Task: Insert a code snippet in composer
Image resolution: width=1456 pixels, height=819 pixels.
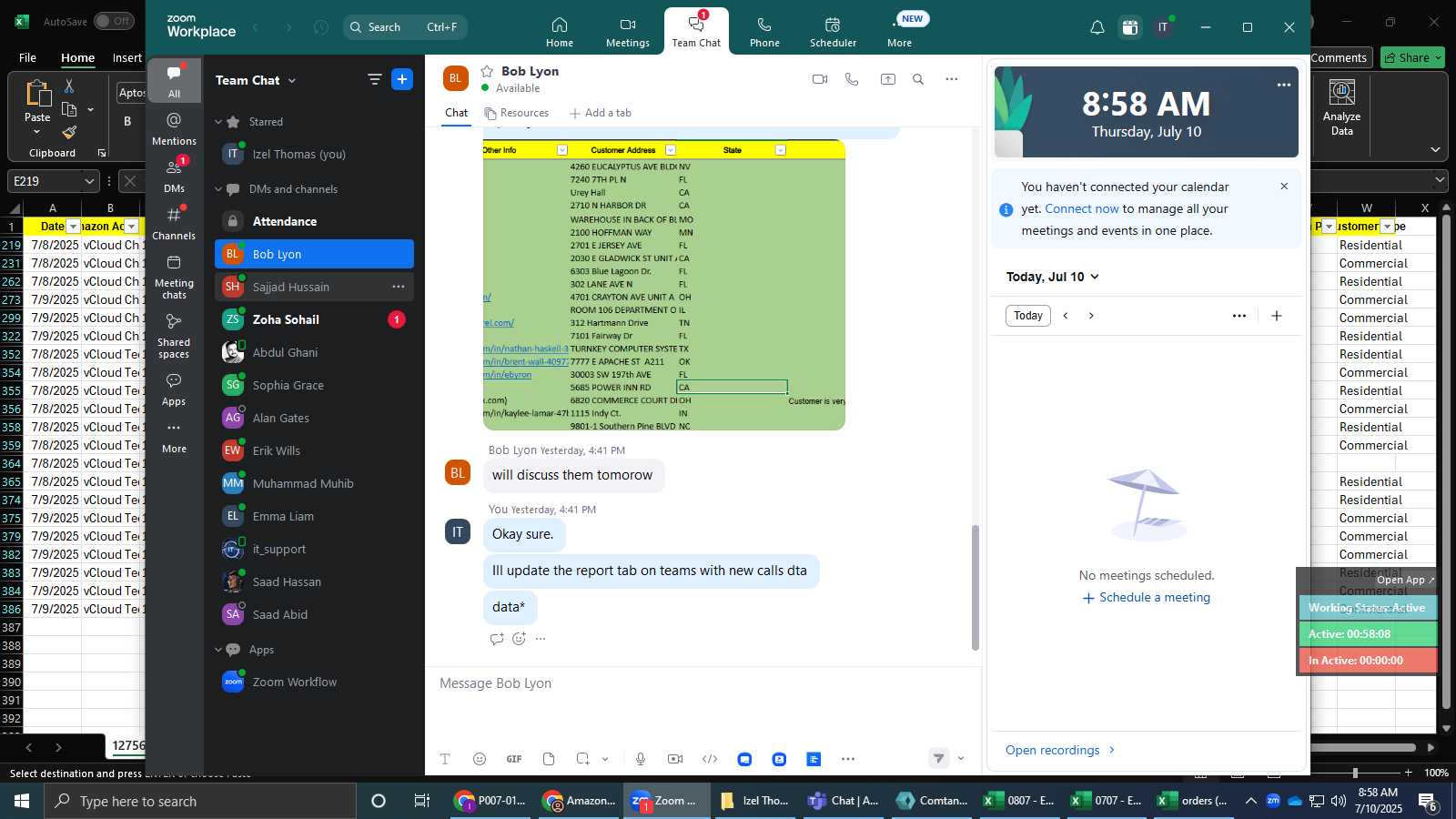Action: [710, 759]
